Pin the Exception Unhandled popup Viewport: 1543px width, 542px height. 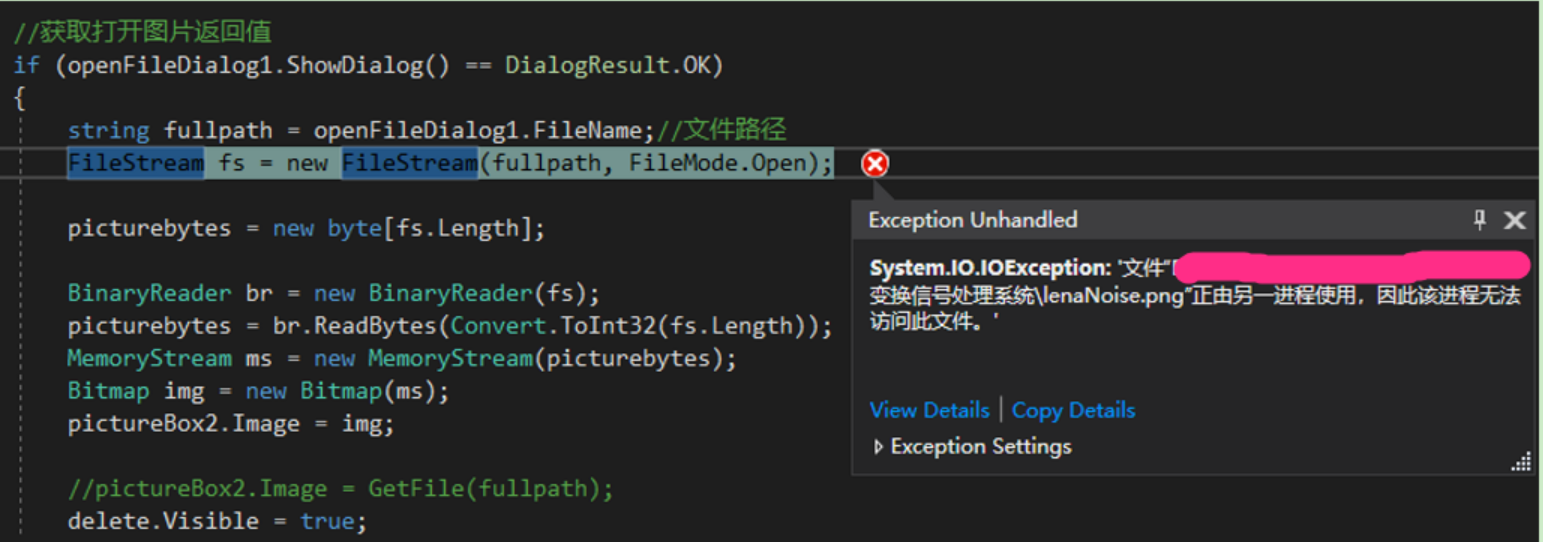pyautogui.click(x=1480, y=220)
